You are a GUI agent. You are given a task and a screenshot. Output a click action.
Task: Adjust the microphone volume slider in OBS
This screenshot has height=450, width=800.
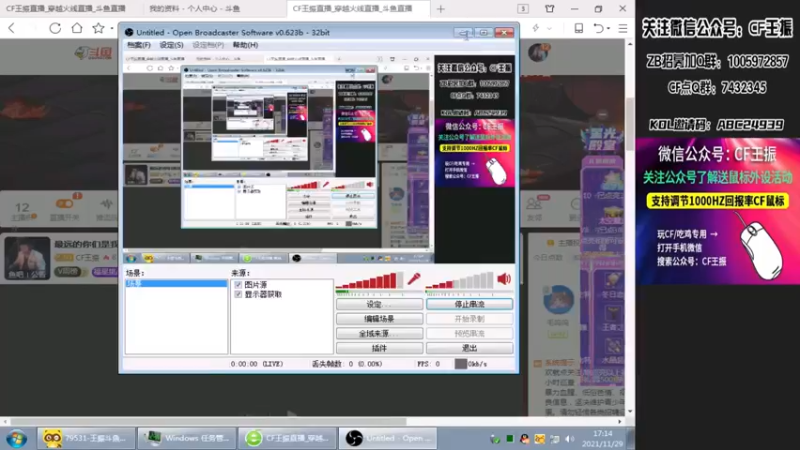click(x=370, y=281)
